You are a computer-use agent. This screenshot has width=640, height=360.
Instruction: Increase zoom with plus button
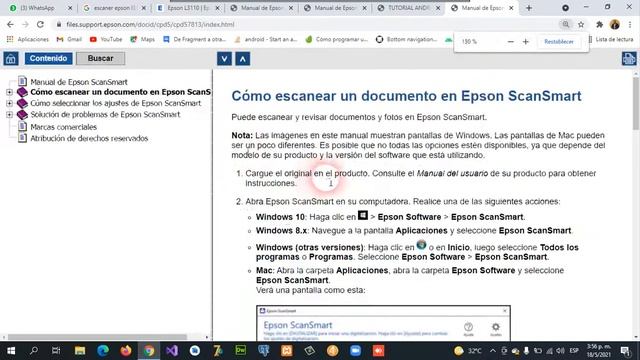(526, 42)
